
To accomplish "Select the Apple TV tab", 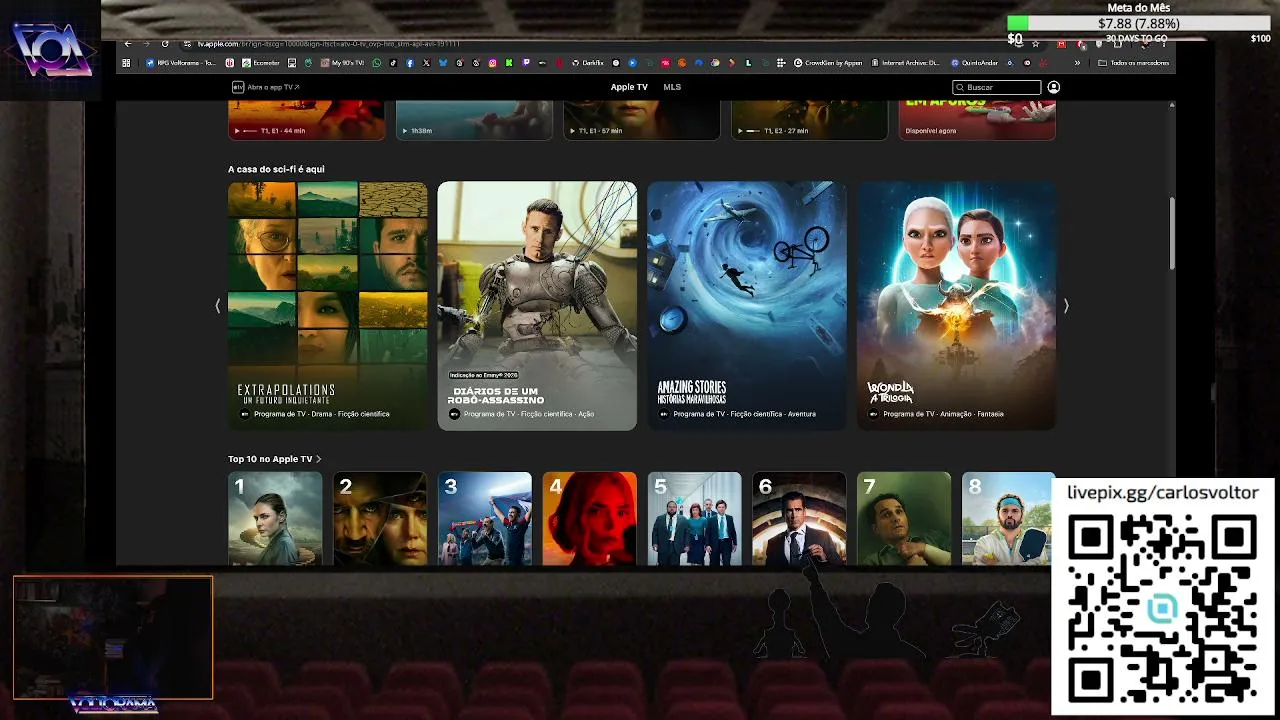I will point(629,87).
